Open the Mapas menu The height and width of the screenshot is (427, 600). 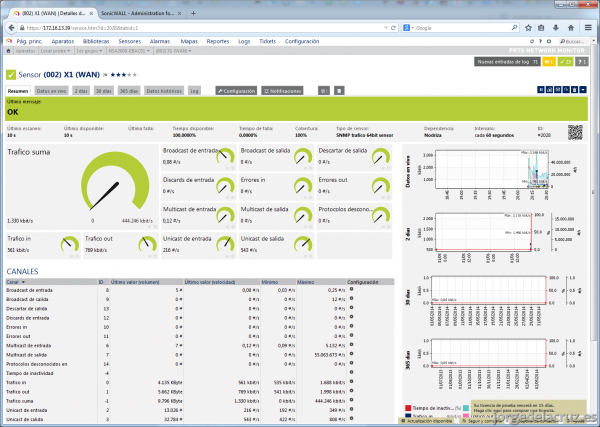[x=189, y=41]
